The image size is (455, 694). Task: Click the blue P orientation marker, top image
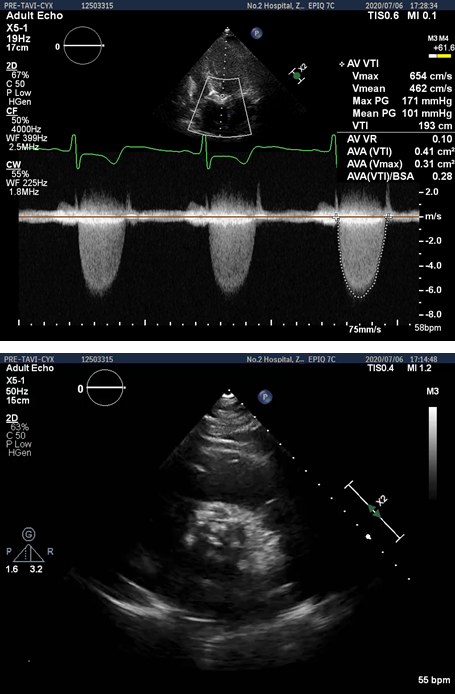[x=255, y=33]
